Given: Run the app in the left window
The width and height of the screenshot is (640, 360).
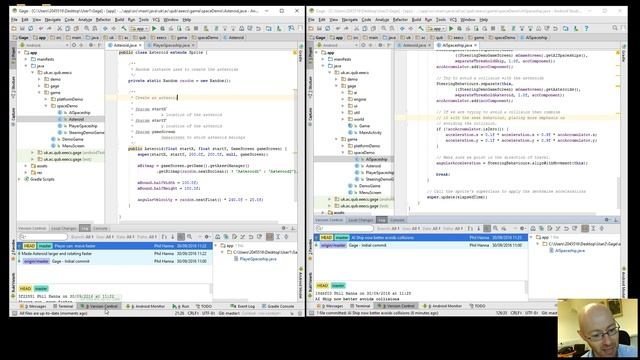Looking at the screenshot, I should pos(154,29).
